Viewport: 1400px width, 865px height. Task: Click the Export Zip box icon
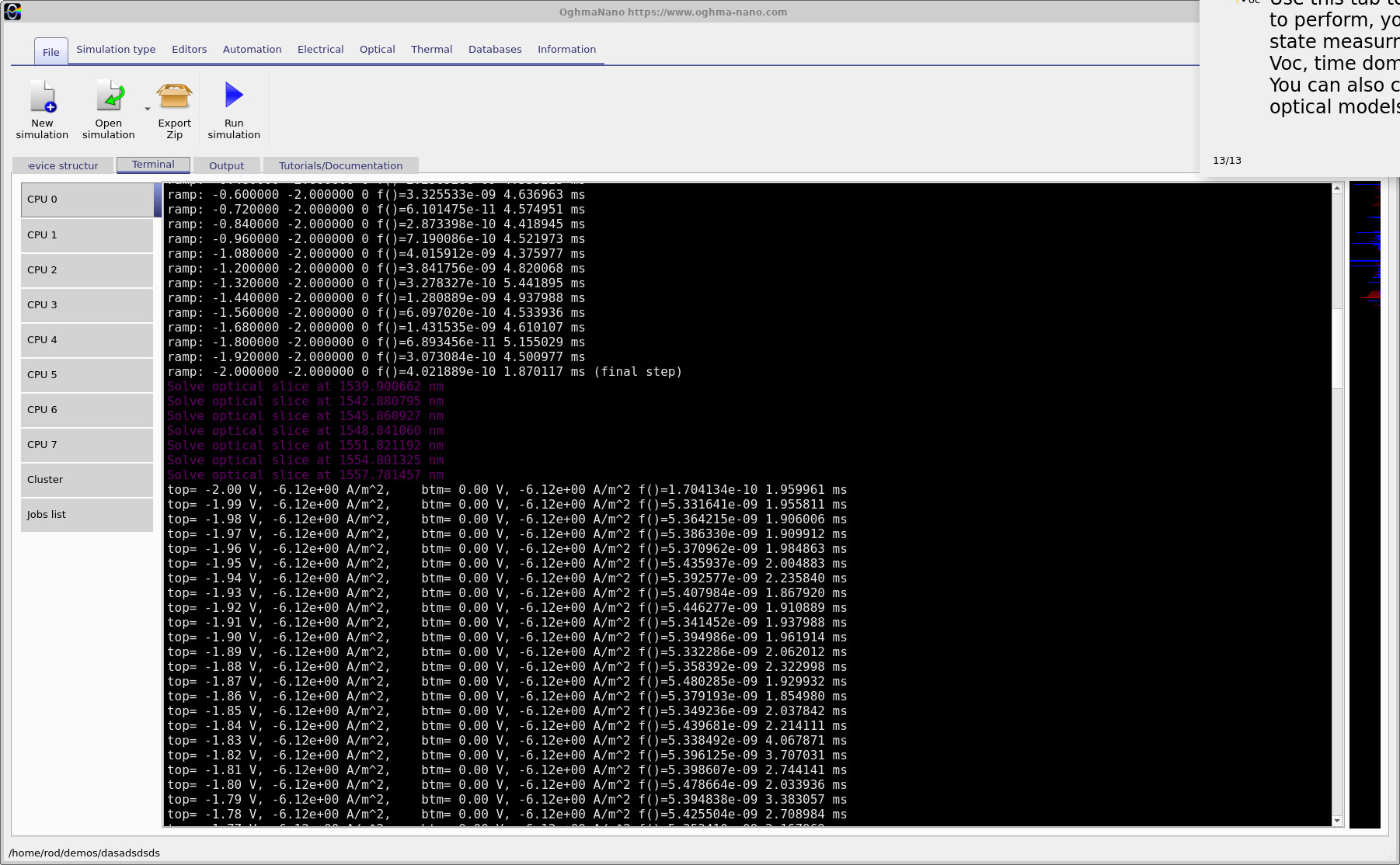tap(174, 96)
